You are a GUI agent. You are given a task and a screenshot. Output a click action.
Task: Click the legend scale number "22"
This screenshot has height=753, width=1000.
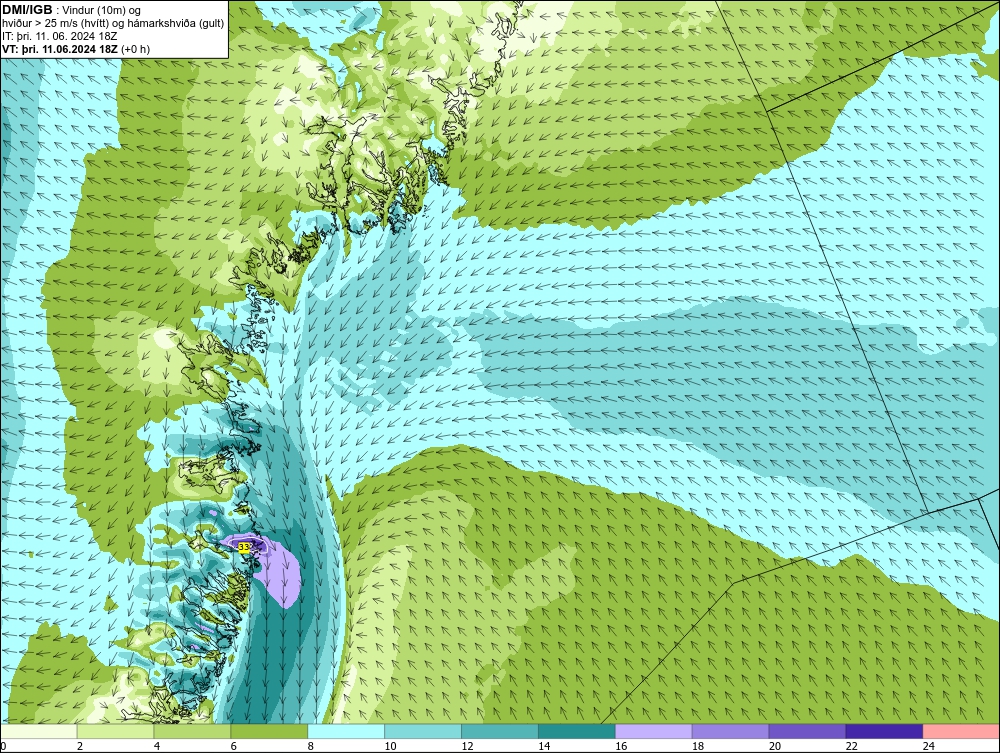point(852,746)
